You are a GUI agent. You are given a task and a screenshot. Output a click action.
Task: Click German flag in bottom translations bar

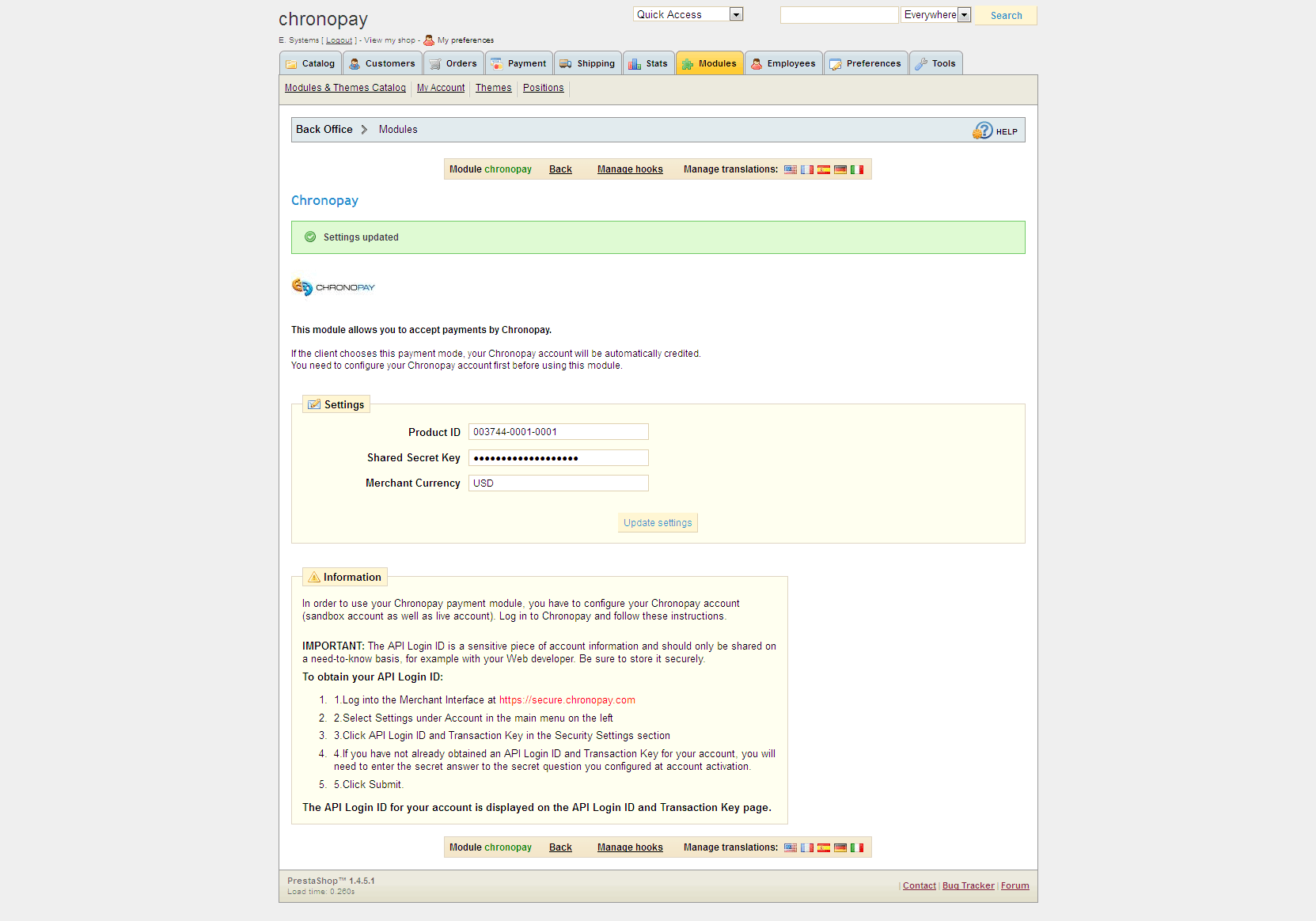[x=840, y=847]
